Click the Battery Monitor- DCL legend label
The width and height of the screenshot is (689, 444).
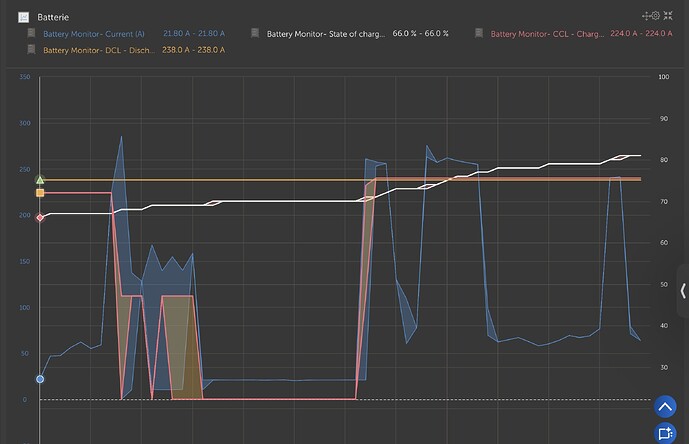99,50
